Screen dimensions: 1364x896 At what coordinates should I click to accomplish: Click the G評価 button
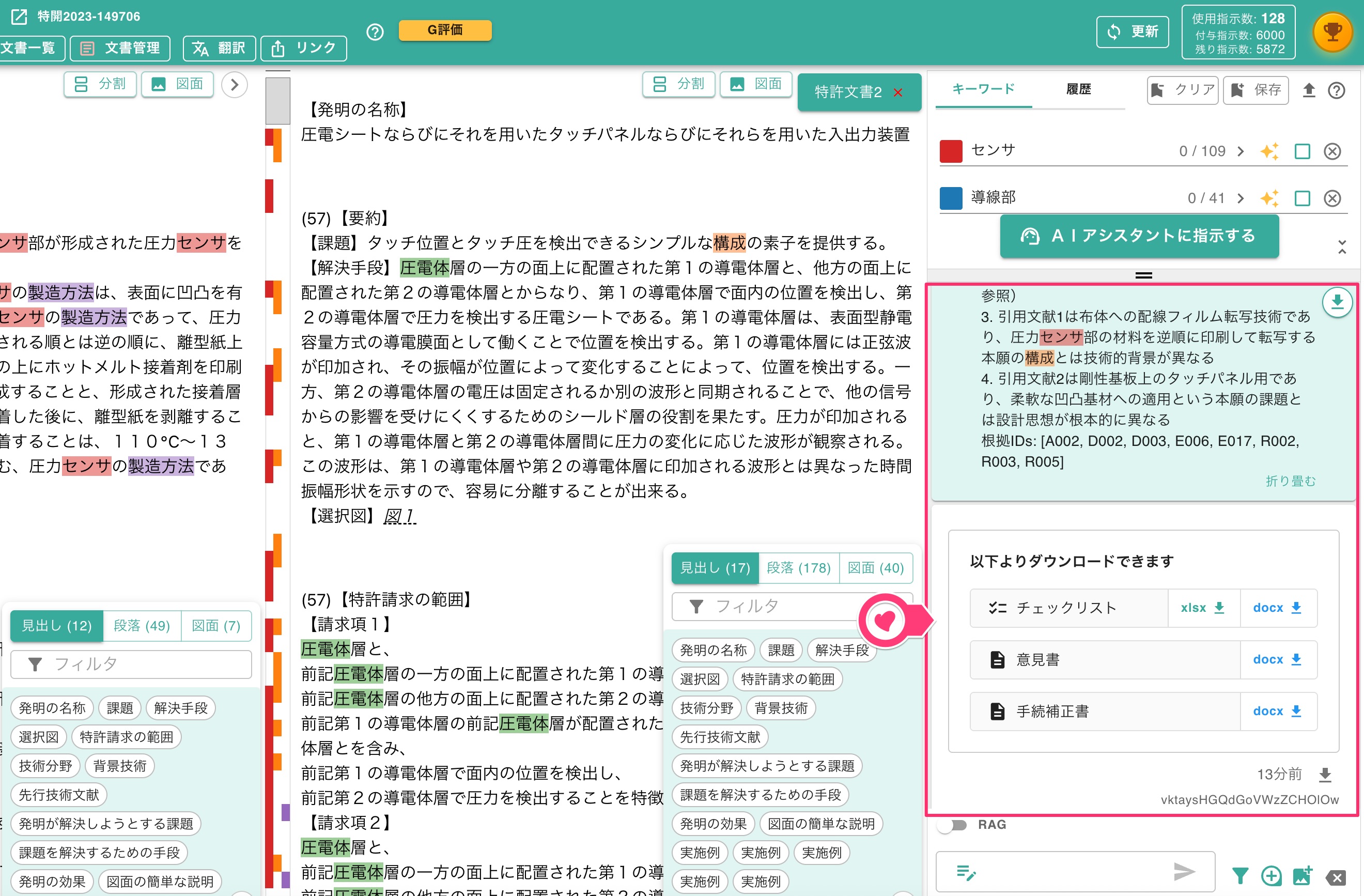point(445,30)
